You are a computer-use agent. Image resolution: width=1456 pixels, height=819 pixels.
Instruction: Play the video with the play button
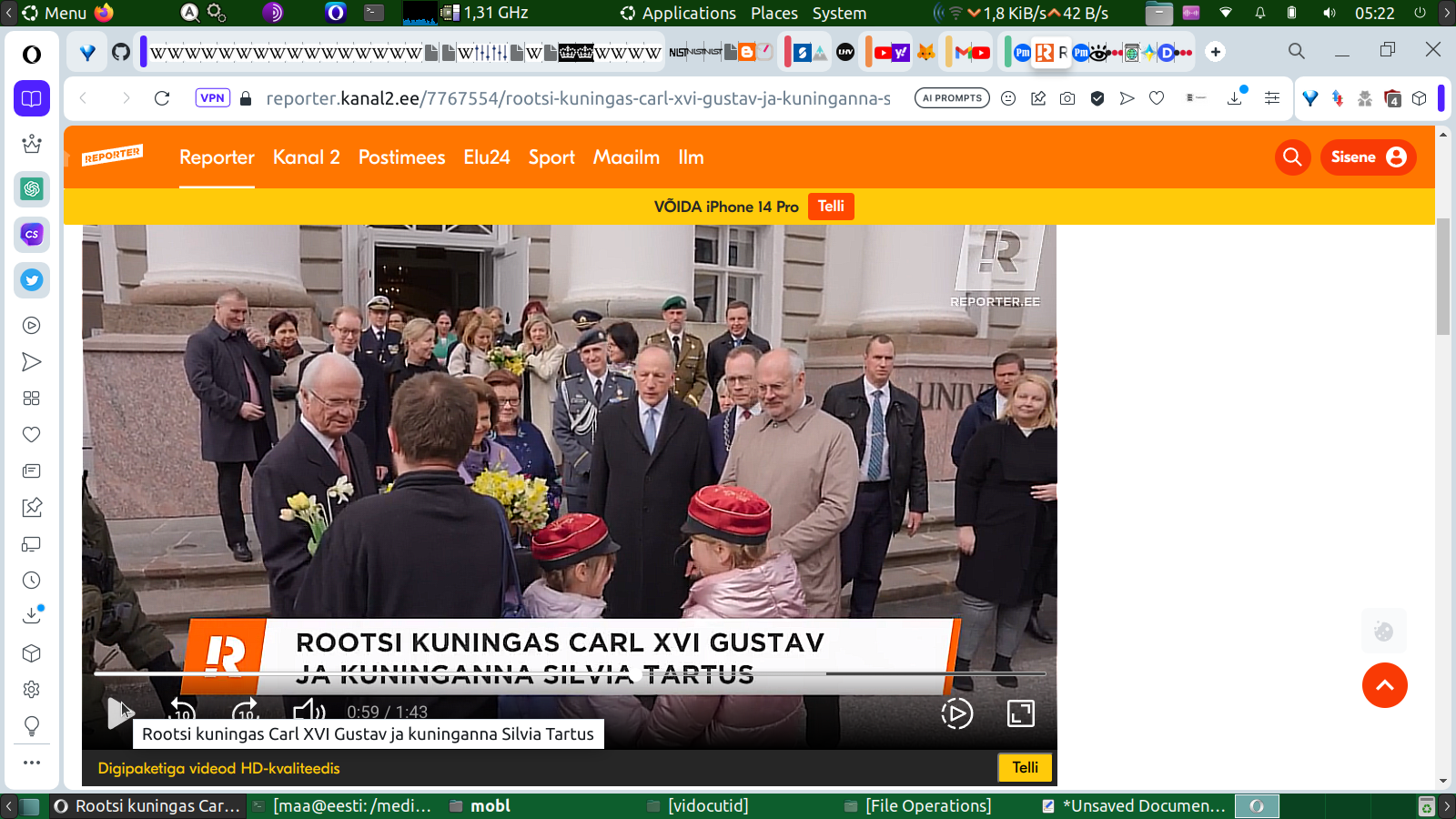[119, 713]
